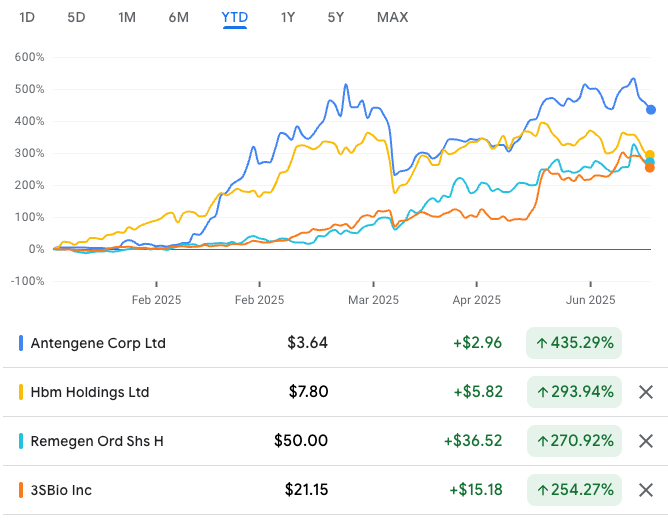Viewport: 668px width, 527px height.
Task: Click the orange 3SBio chart endpoint dot
Action: click(x=650, y=168)
